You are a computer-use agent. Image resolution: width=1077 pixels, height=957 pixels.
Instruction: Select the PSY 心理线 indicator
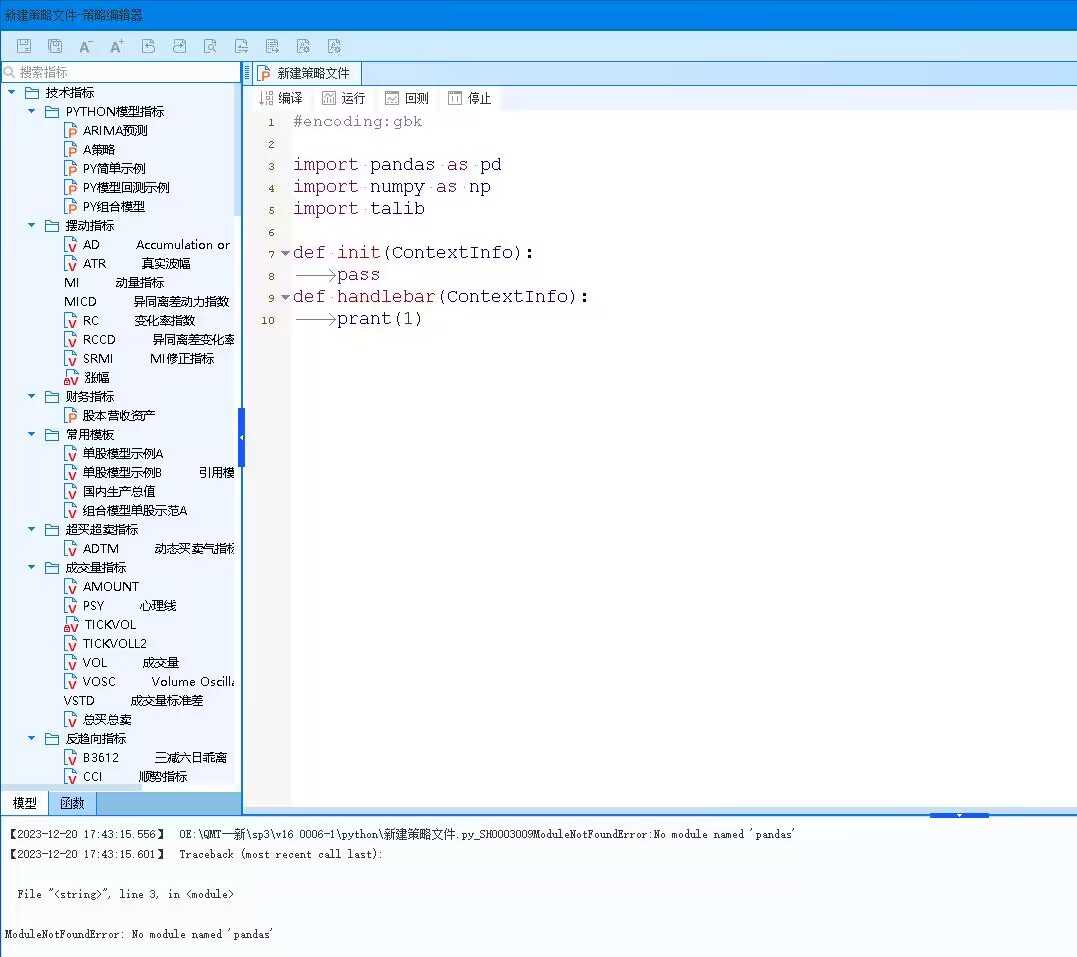[120, 605]
